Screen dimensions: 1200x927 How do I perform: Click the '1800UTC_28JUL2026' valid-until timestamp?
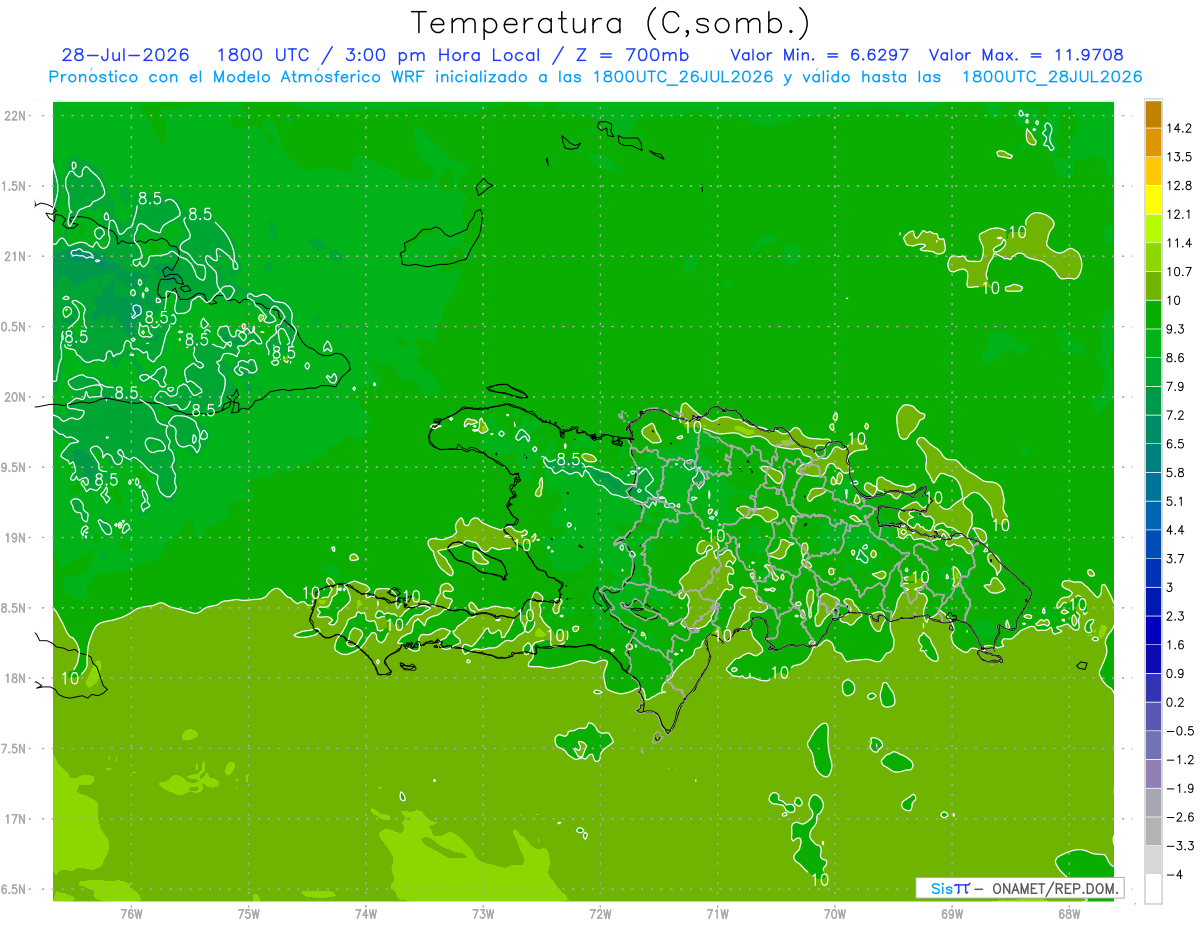click(1052, 77)
